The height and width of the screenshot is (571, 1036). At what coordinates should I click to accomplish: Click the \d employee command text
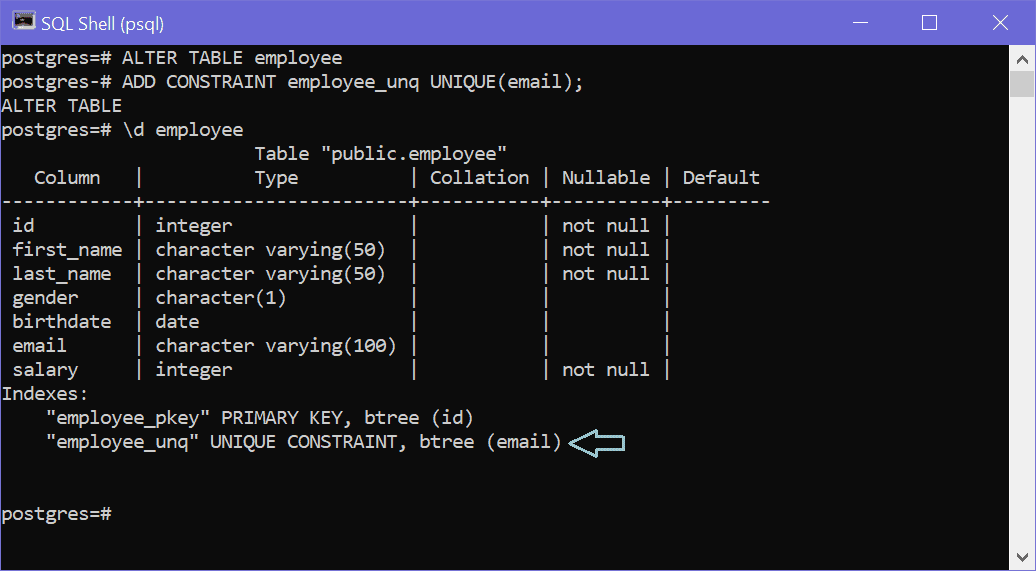pyautogui.click(x=182, y=130)
